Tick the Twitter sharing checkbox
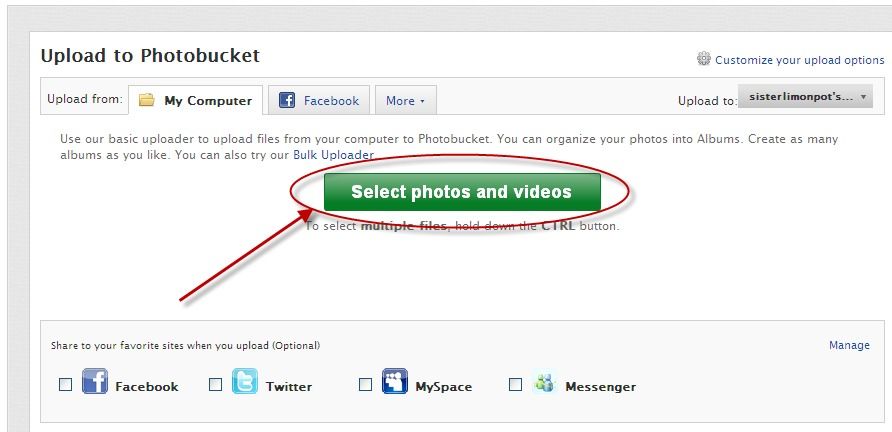The height and width of the screenshot is (432, 892). [216, 385]
